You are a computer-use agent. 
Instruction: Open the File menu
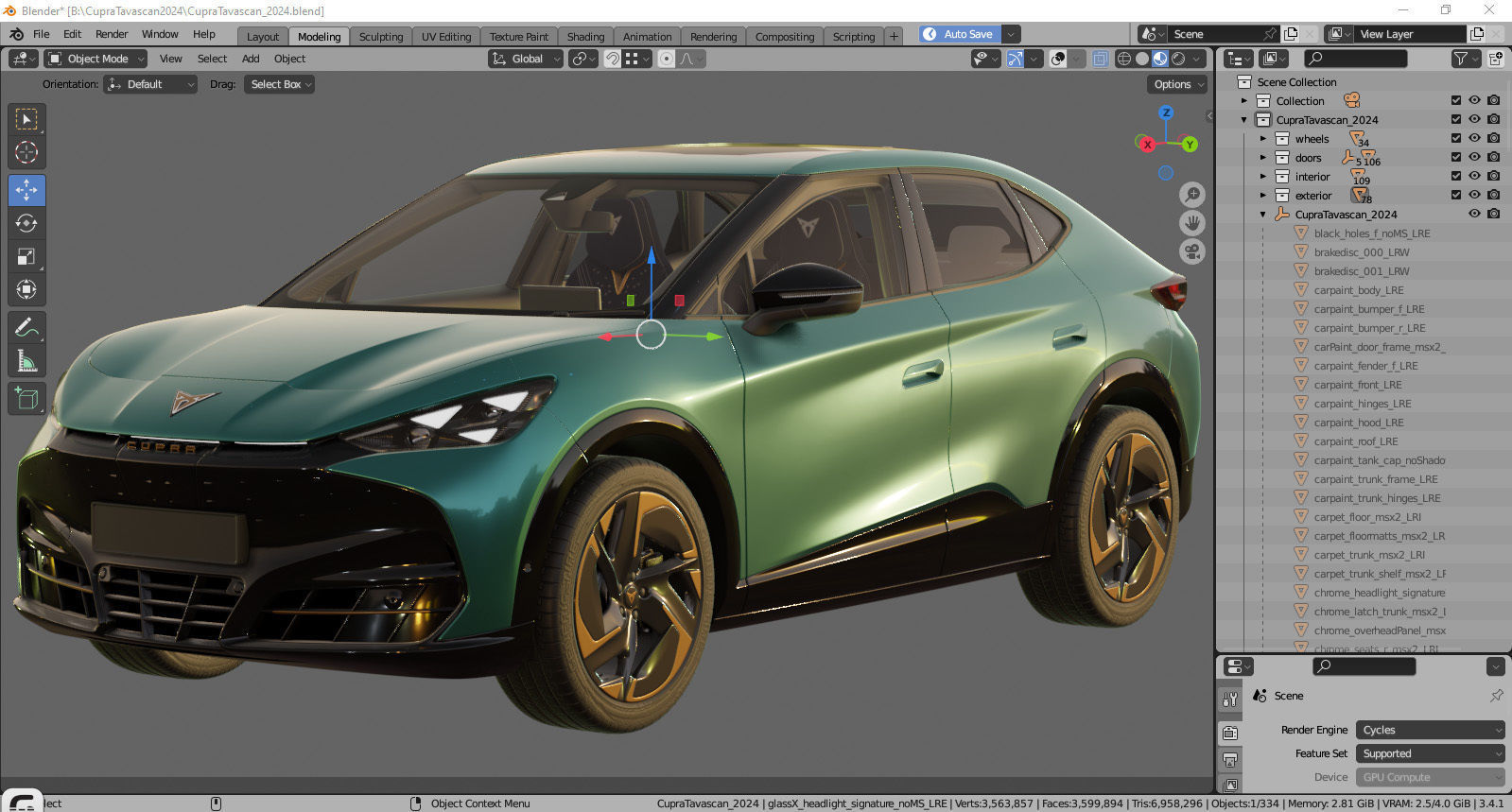click(x=42, y=34)
